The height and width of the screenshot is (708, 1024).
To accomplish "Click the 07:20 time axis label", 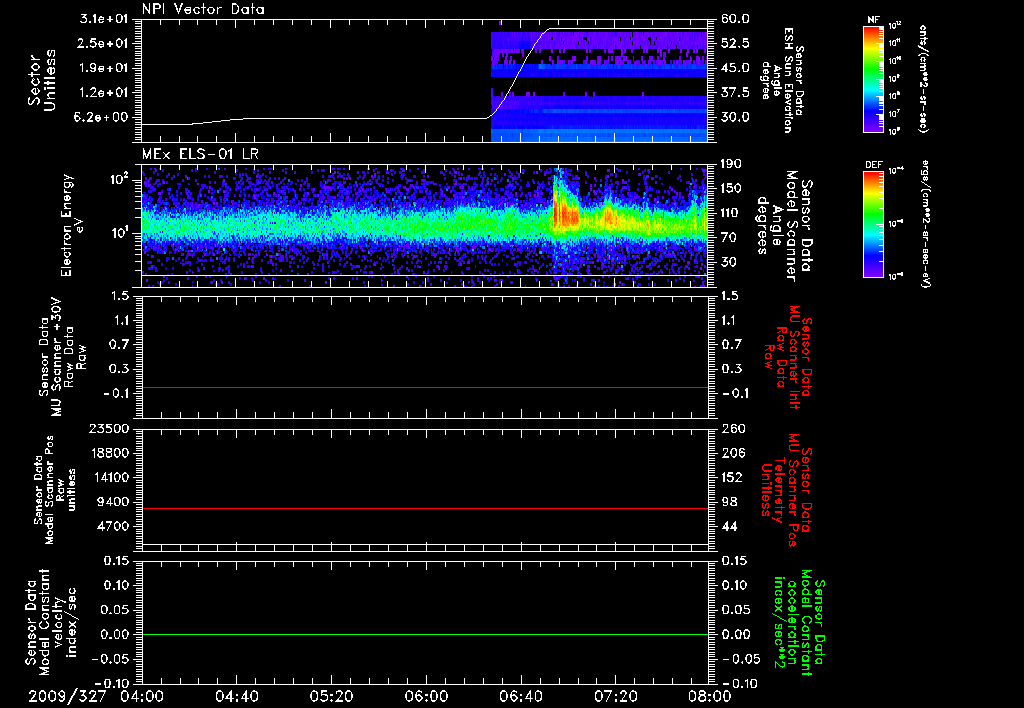I will pos(616,694).
